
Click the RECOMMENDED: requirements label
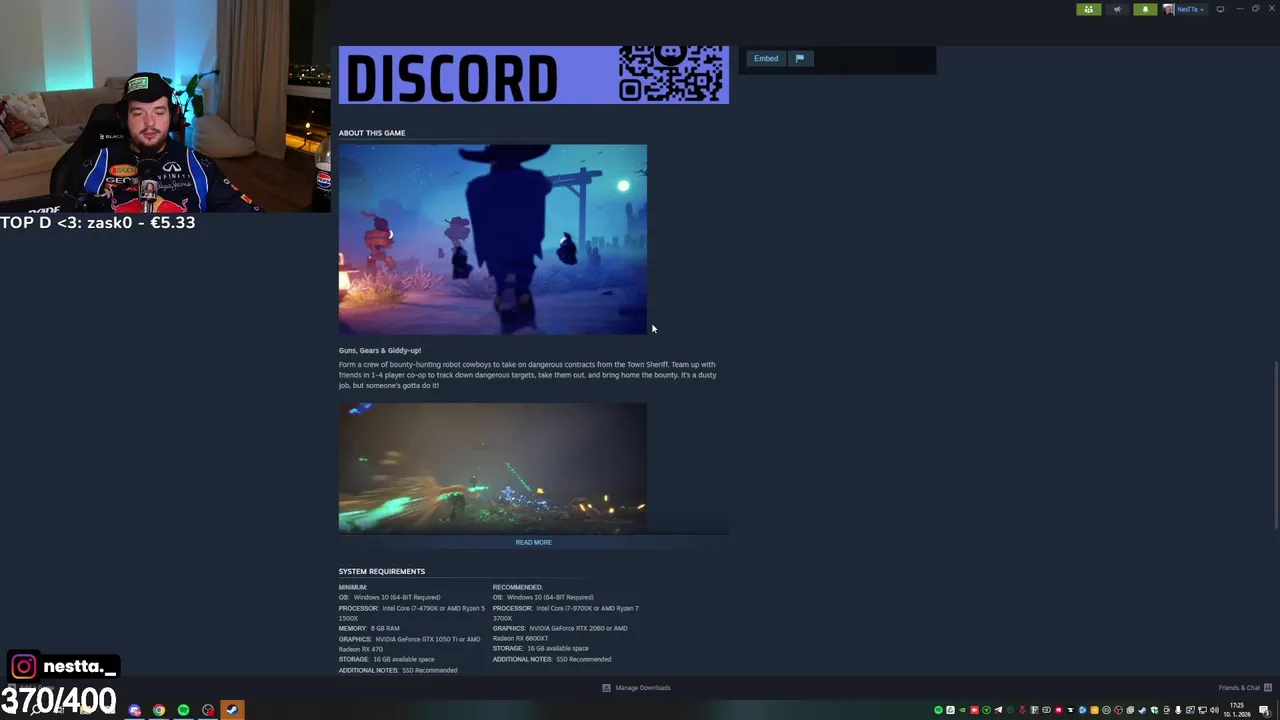(x=518, y=587)
